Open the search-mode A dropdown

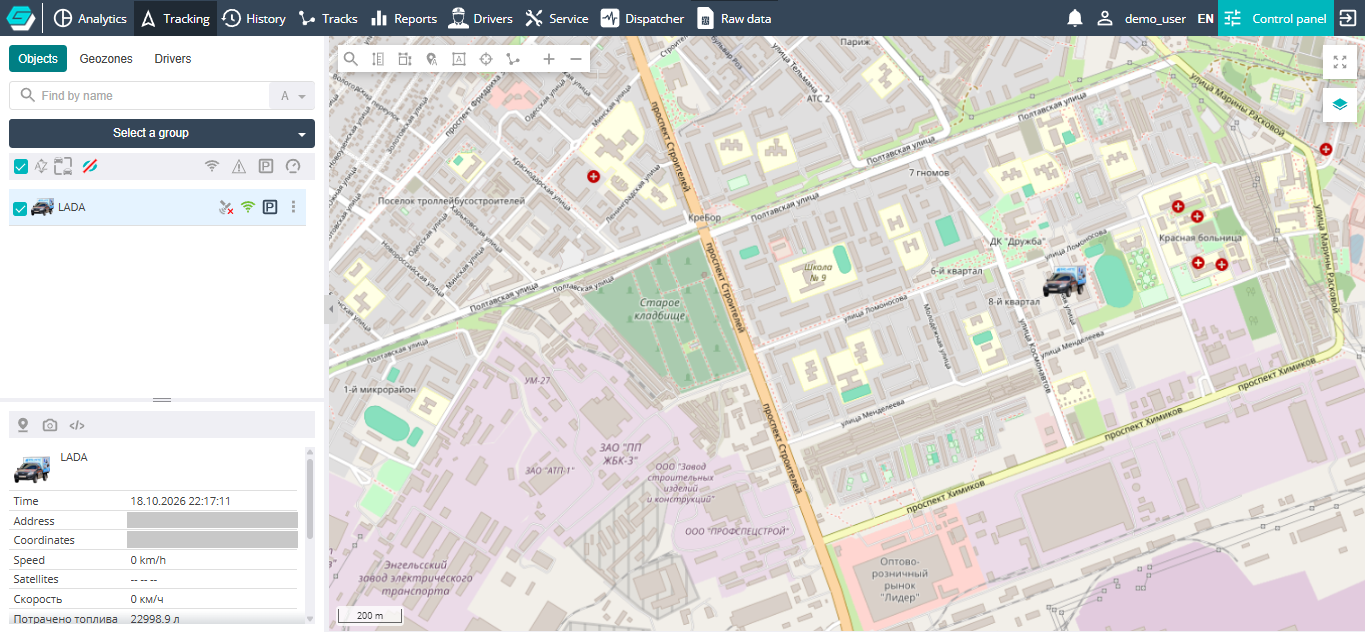click(292, 96)
